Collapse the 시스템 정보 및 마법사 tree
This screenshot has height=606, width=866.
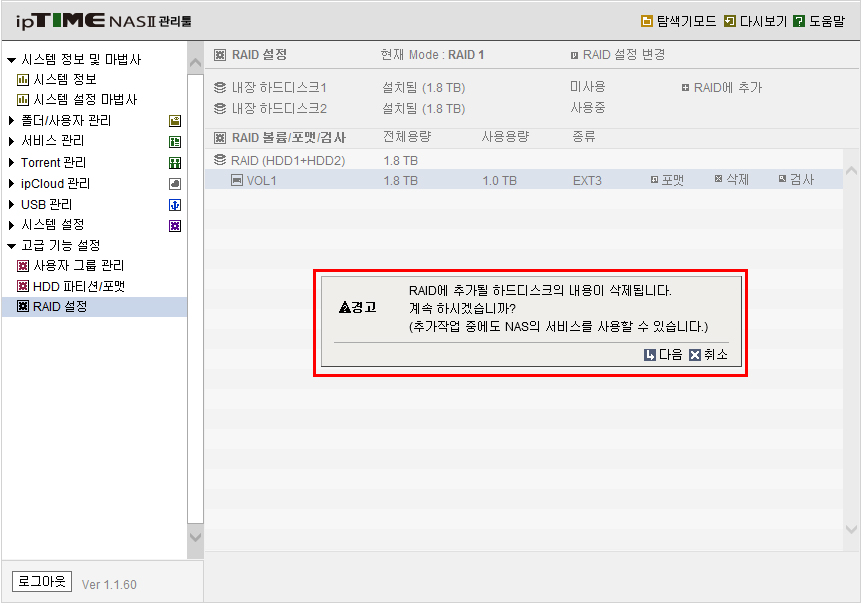pyautogui.click(x=11, y=60)
